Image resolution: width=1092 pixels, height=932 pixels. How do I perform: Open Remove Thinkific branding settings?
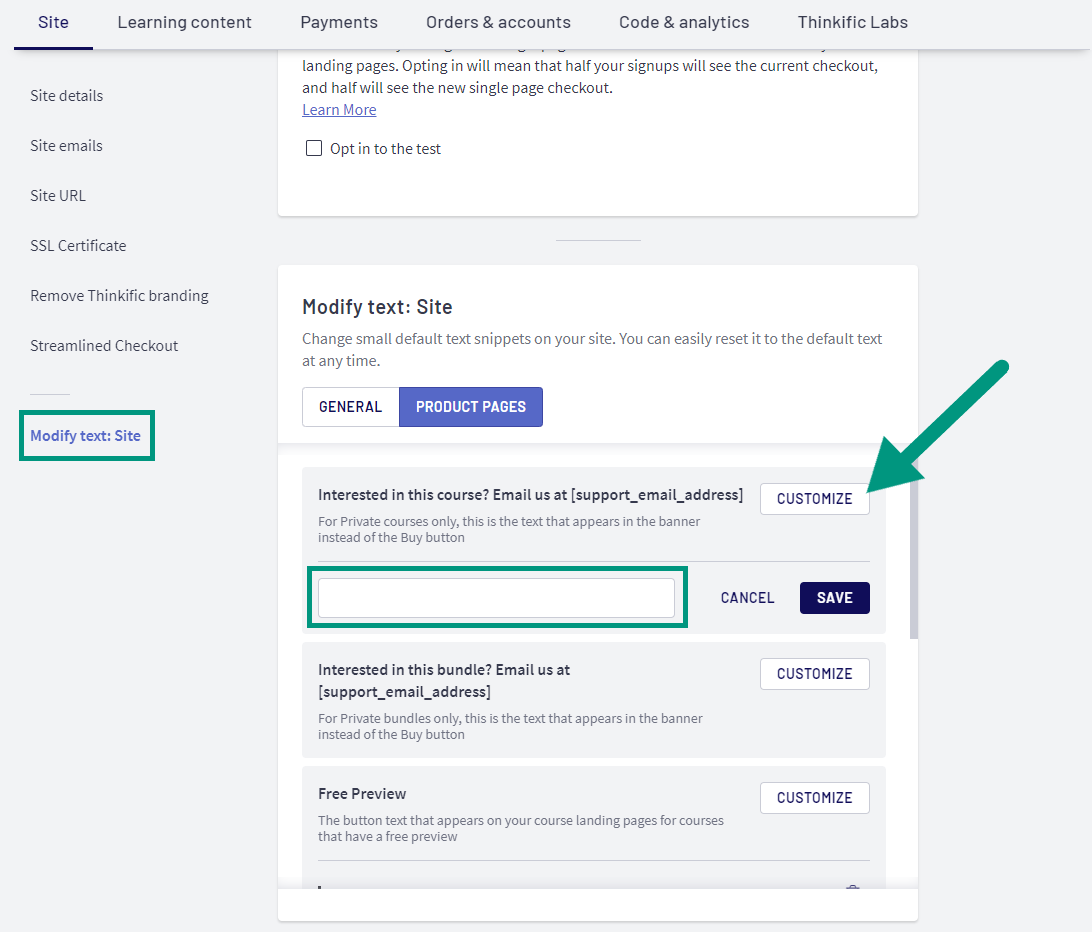tap(119, 295)
